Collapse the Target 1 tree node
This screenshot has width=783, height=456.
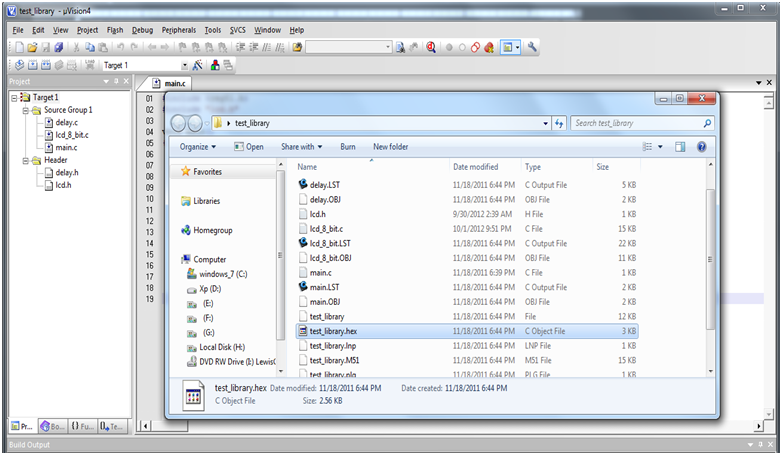click(14, 98)
